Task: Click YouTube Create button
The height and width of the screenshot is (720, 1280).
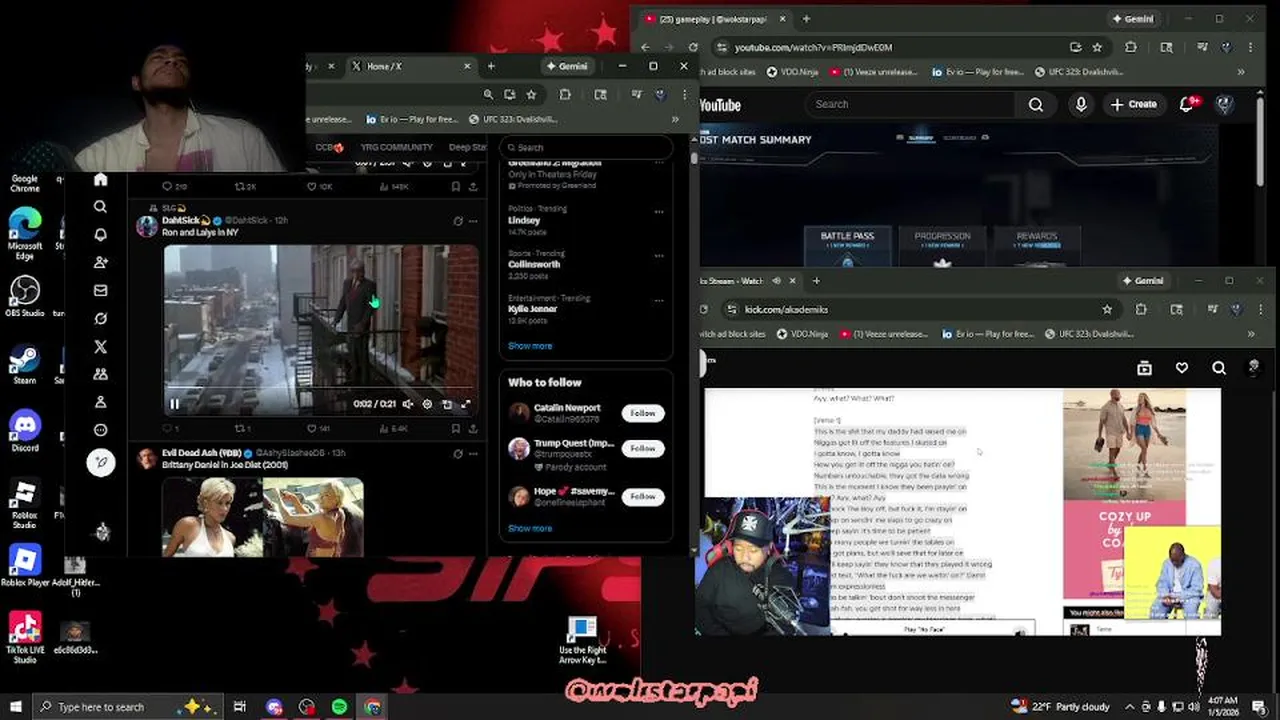Action: click(x=1133, y=104)
